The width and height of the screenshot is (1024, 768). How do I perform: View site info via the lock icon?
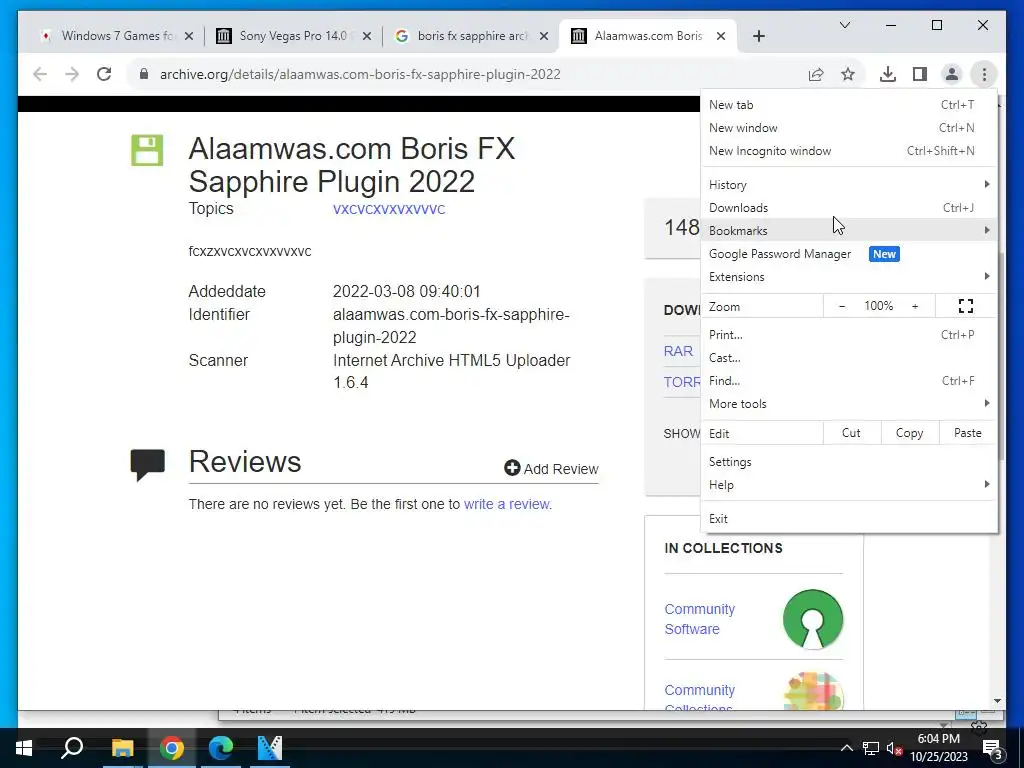click(x=144, y=74)
